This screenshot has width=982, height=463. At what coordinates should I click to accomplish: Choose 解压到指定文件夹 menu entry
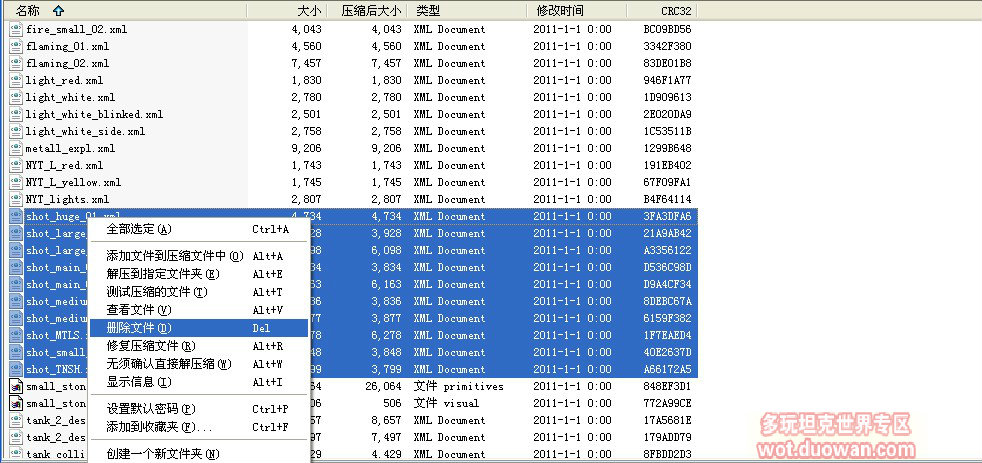pos(162,274)
